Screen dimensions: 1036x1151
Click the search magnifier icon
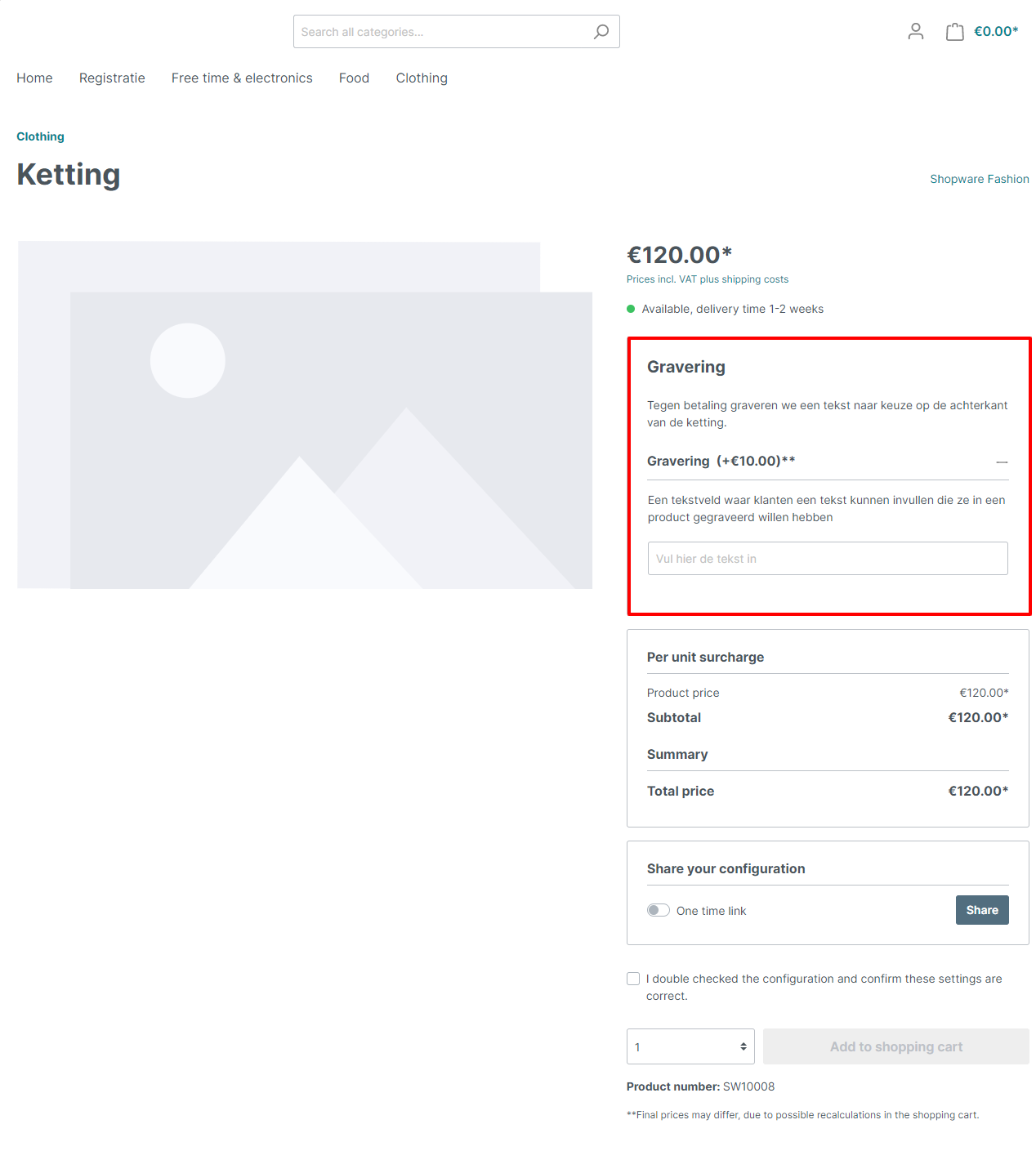601,32
